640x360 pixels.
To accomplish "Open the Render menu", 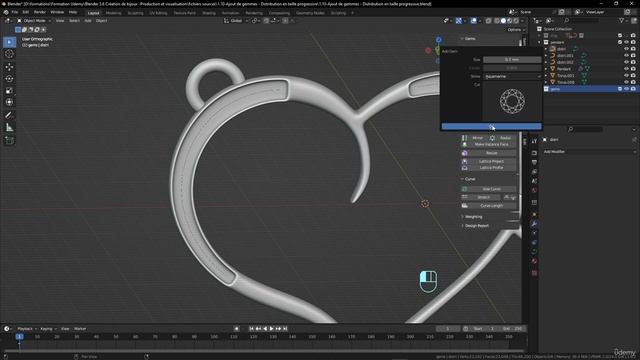I will (40, 12).
